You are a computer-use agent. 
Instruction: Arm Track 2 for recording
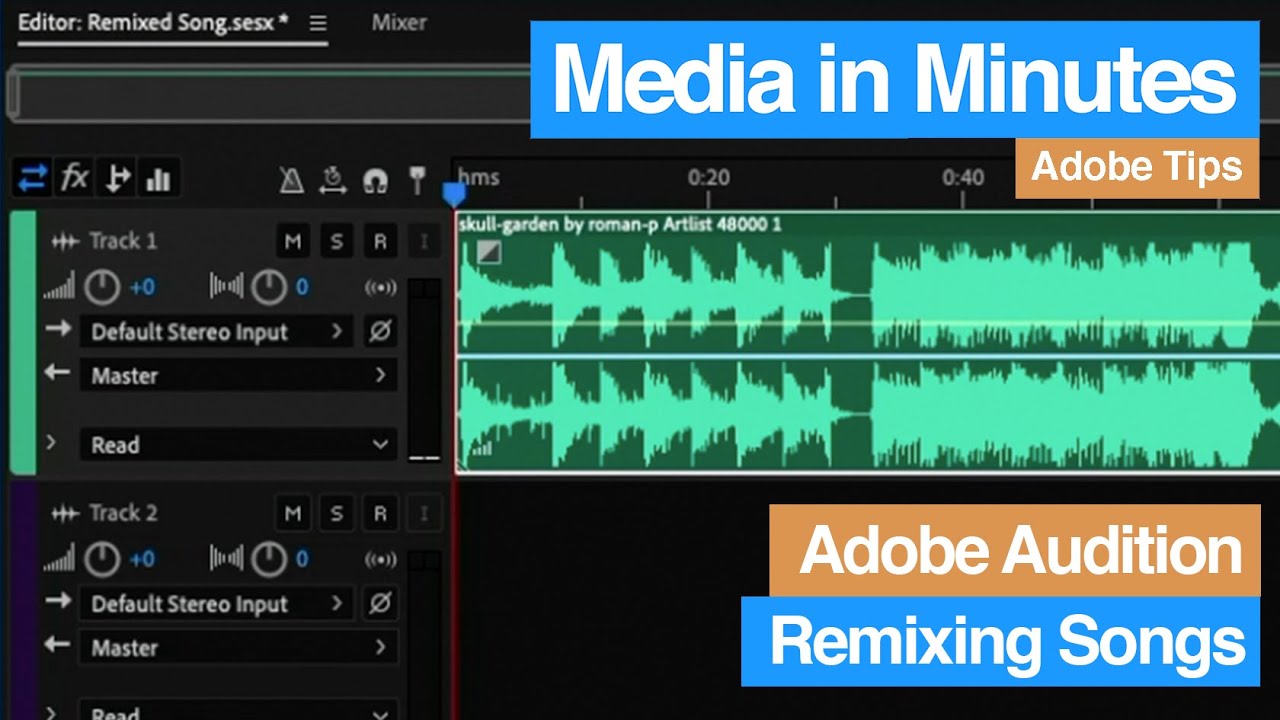(380, 514)
